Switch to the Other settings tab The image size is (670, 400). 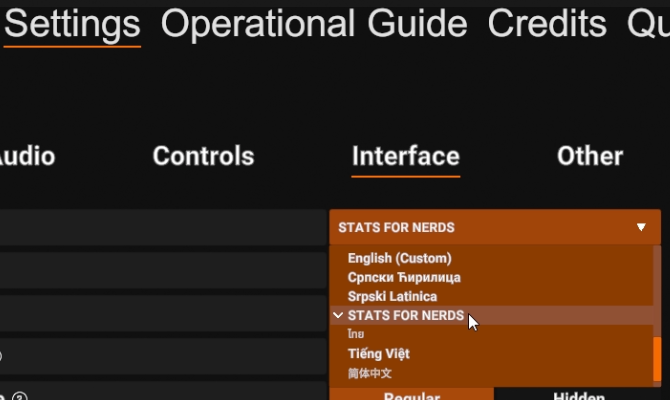point(590,156)
